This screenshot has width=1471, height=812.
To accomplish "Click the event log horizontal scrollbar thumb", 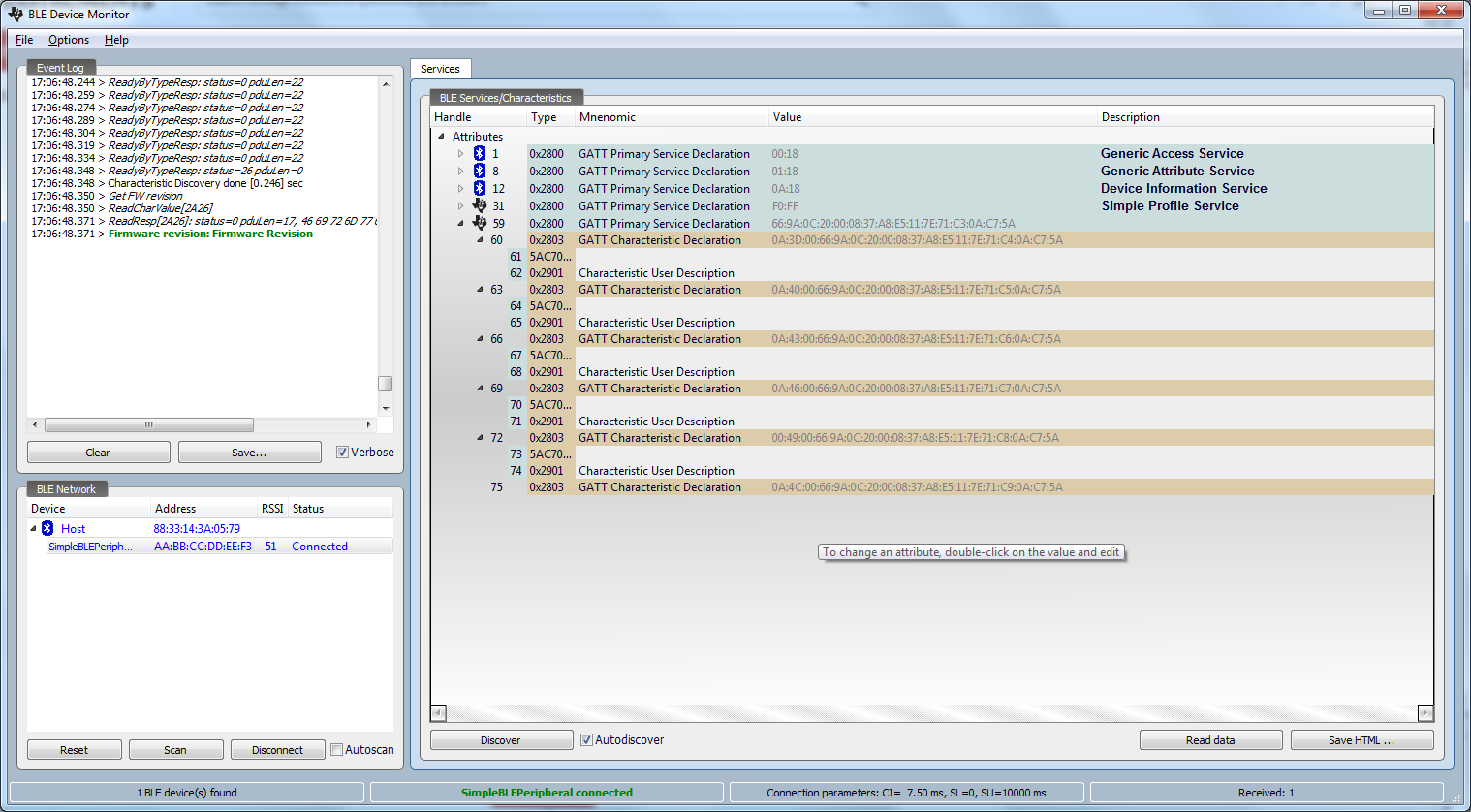I will (149, 424).
